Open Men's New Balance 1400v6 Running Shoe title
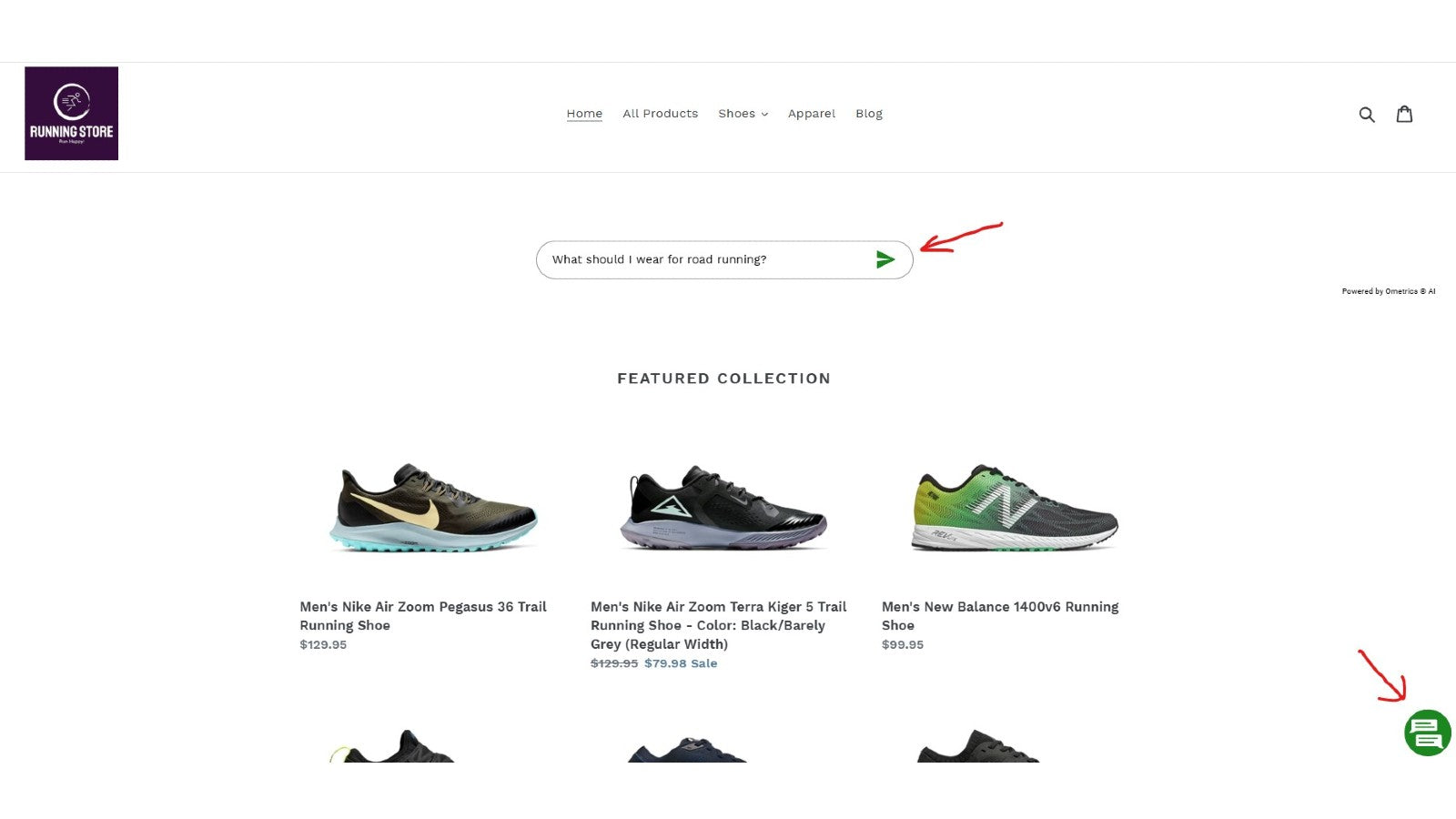Screen dimensions: 1456x819 click(1000, 616)
